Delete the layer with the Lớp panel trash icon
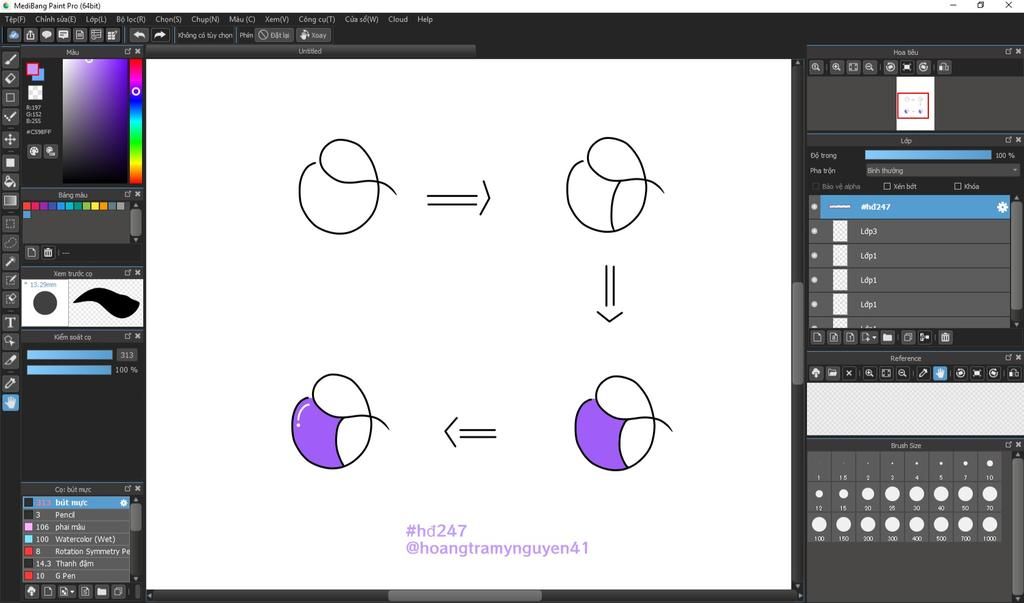This screenshot has width=1024, height=603. [945, 338]
